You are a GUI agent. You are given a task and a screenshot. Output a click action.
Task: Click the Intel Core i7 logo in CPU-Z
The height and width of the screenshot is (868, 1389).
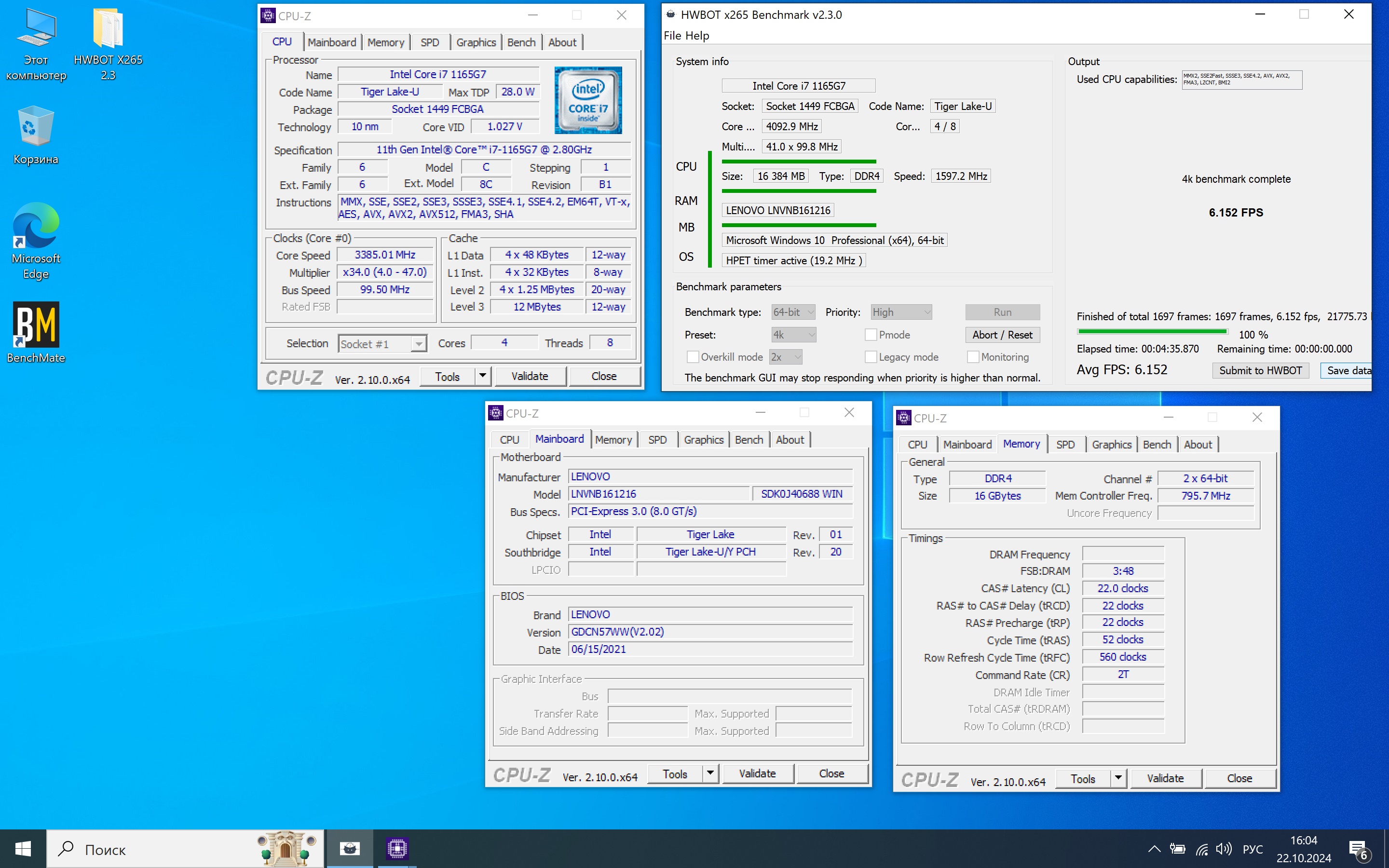pyautogui.click(x=588, y=100)
